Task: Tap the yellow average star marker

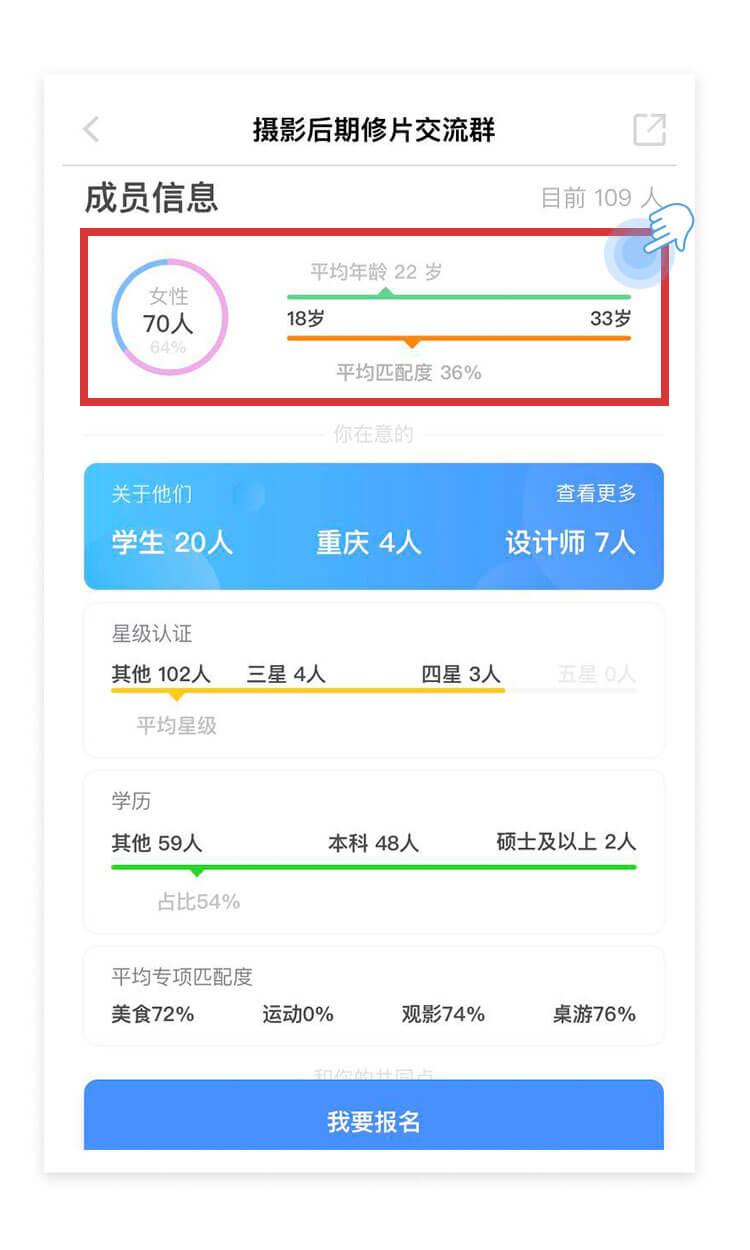Action: tap(177, 695)
